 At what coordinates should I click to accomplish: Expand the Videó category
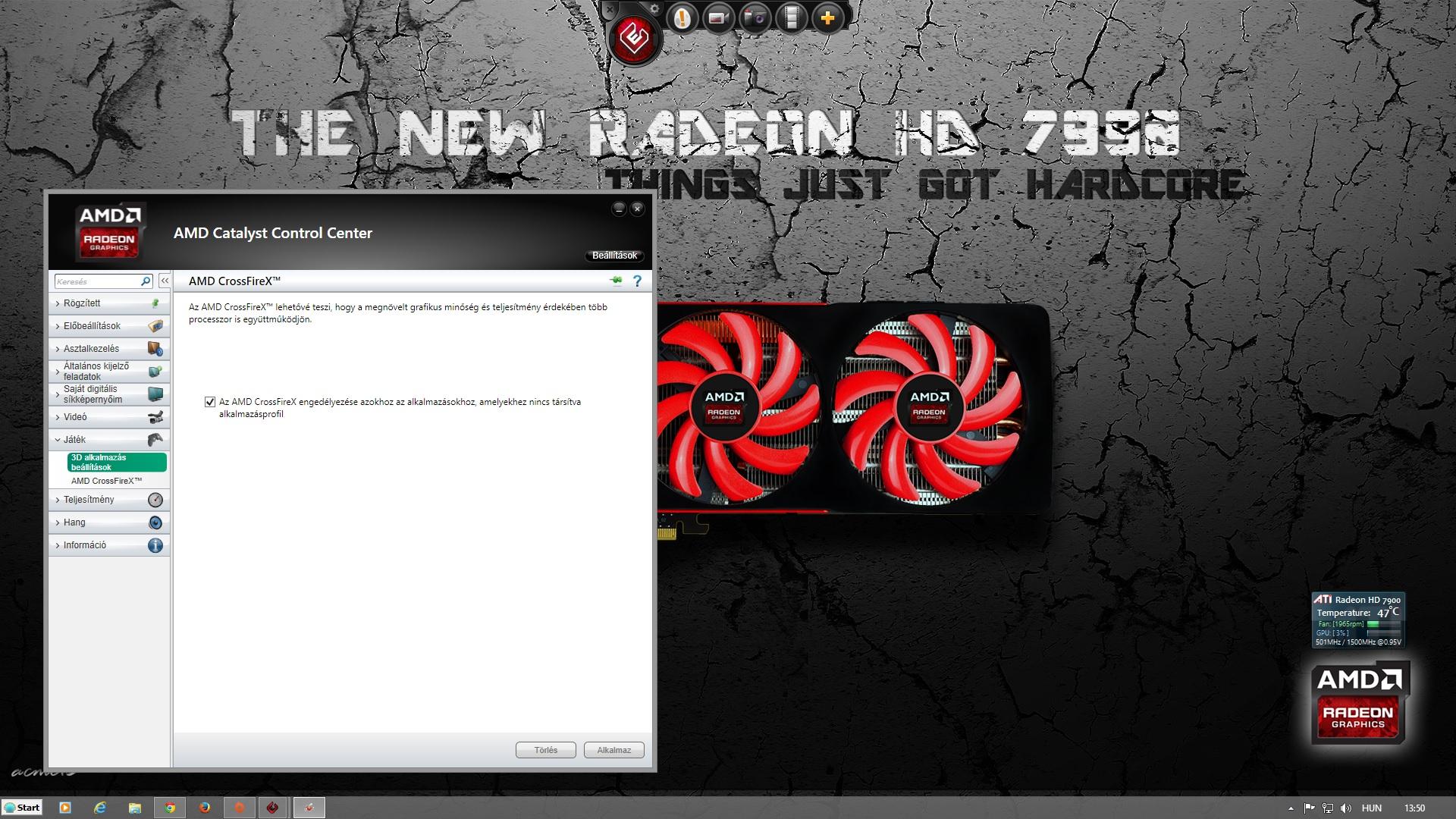[109, 417]
